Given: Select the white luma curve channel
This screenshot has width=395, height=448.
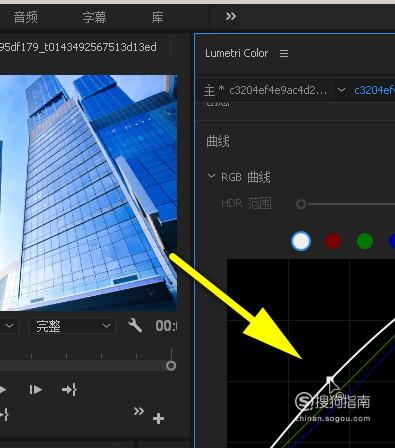Looking at the screenshot, I should 301,241.
